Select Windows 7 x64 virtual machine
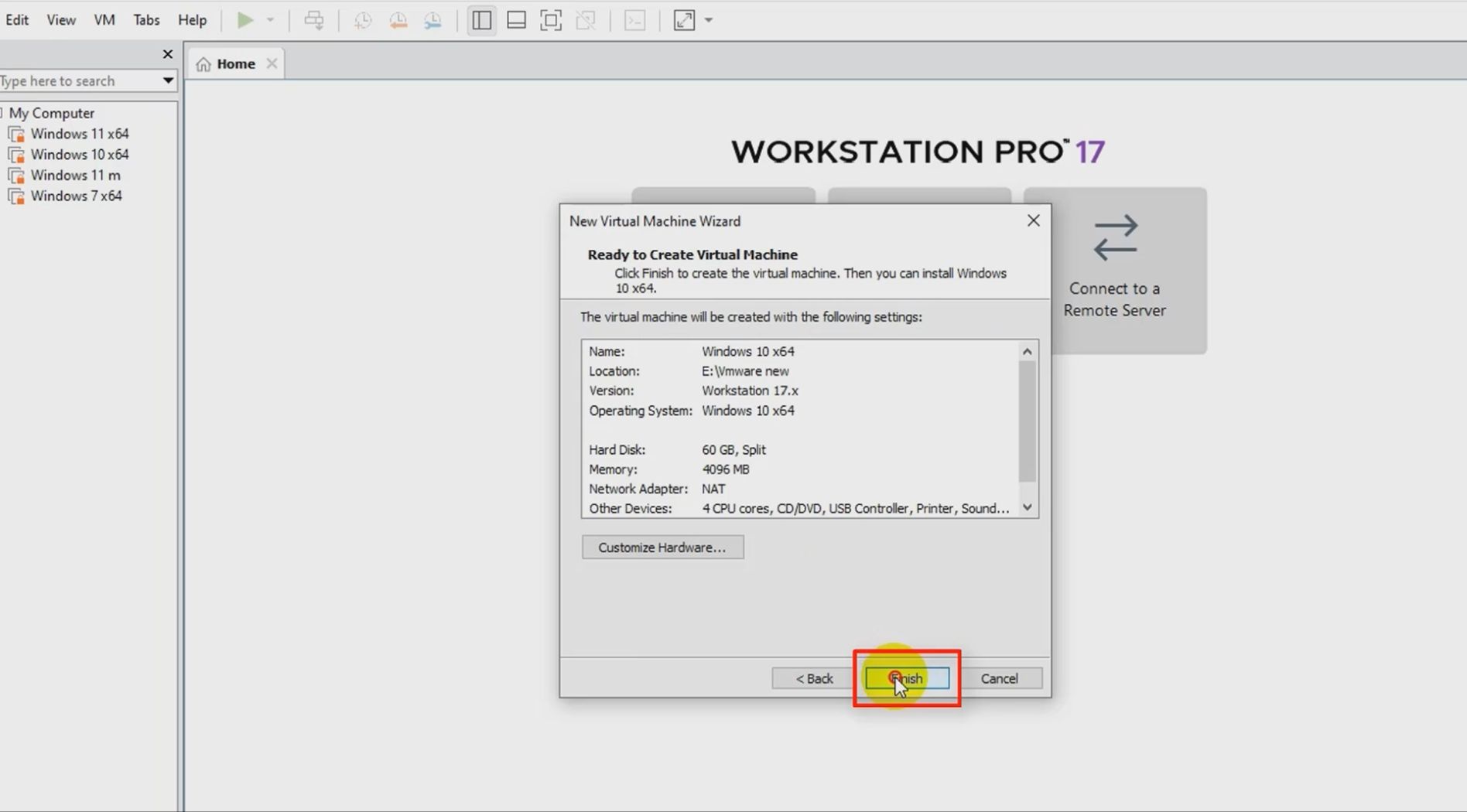Image resolution: width=1467 pixels, height=812 pixels. coord(77,196)
